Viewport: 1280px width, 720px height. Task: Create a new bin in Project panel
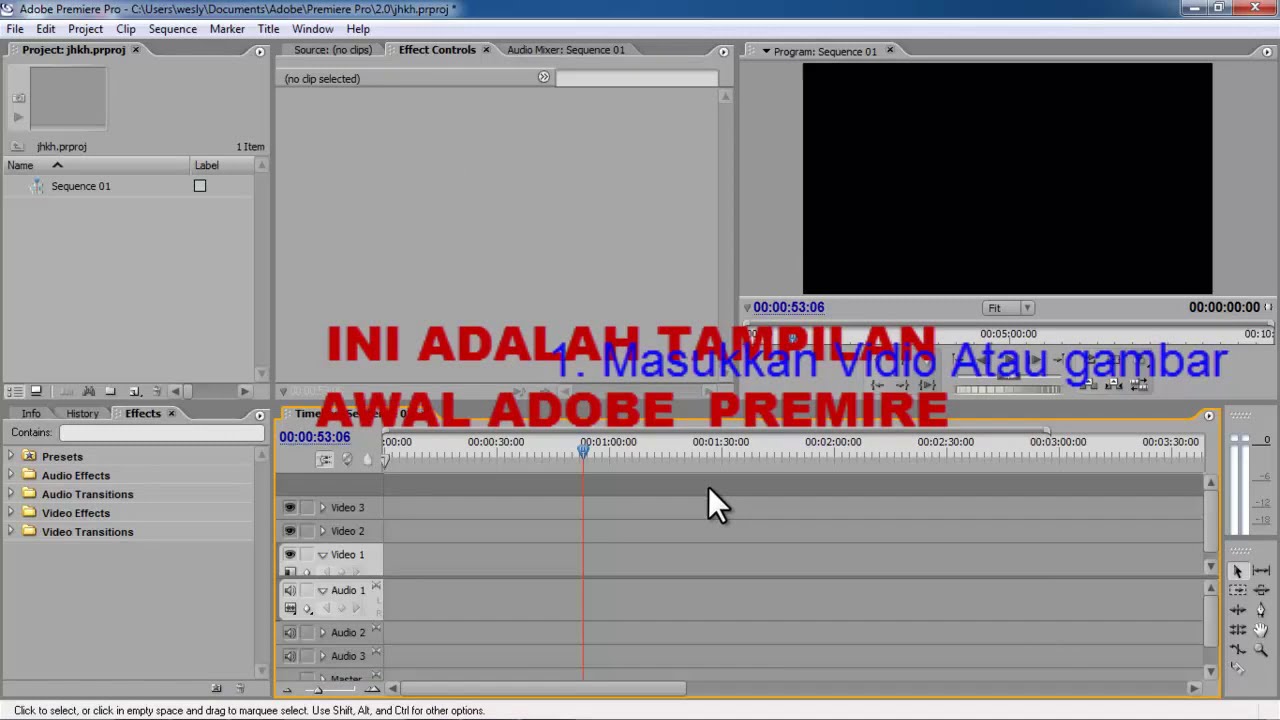click(110, 391)
